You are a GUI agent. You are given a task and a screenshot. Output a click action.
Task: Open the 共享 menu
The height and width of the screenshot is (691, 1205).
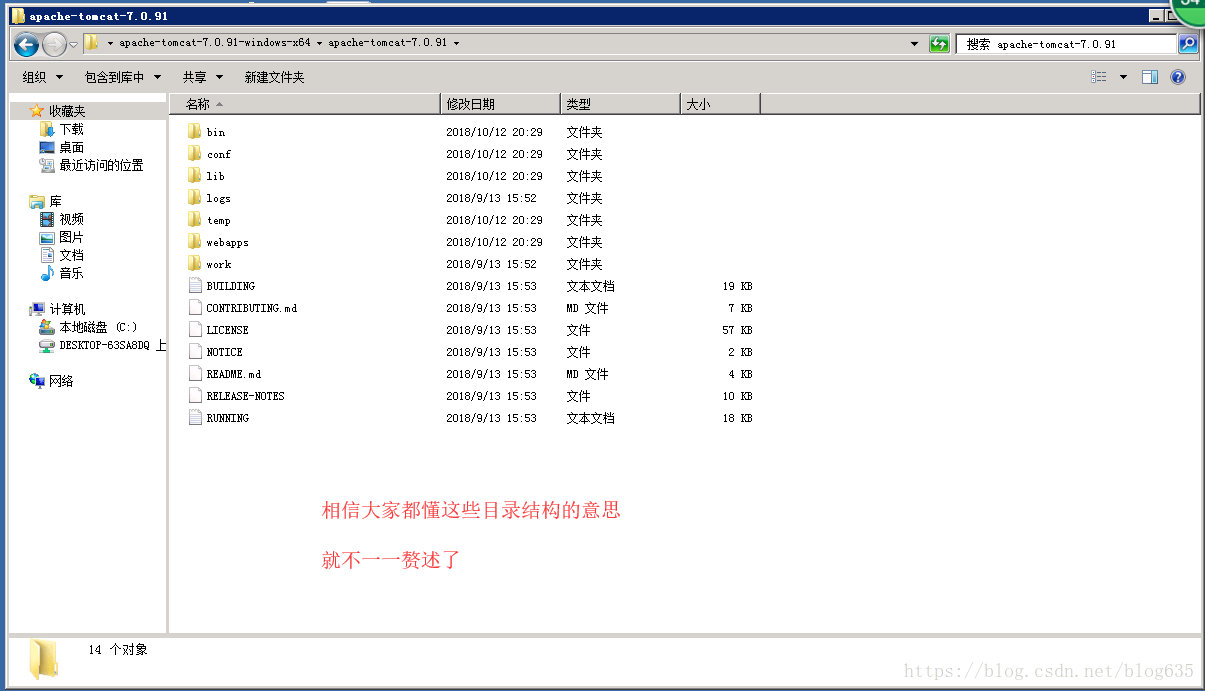203,77
